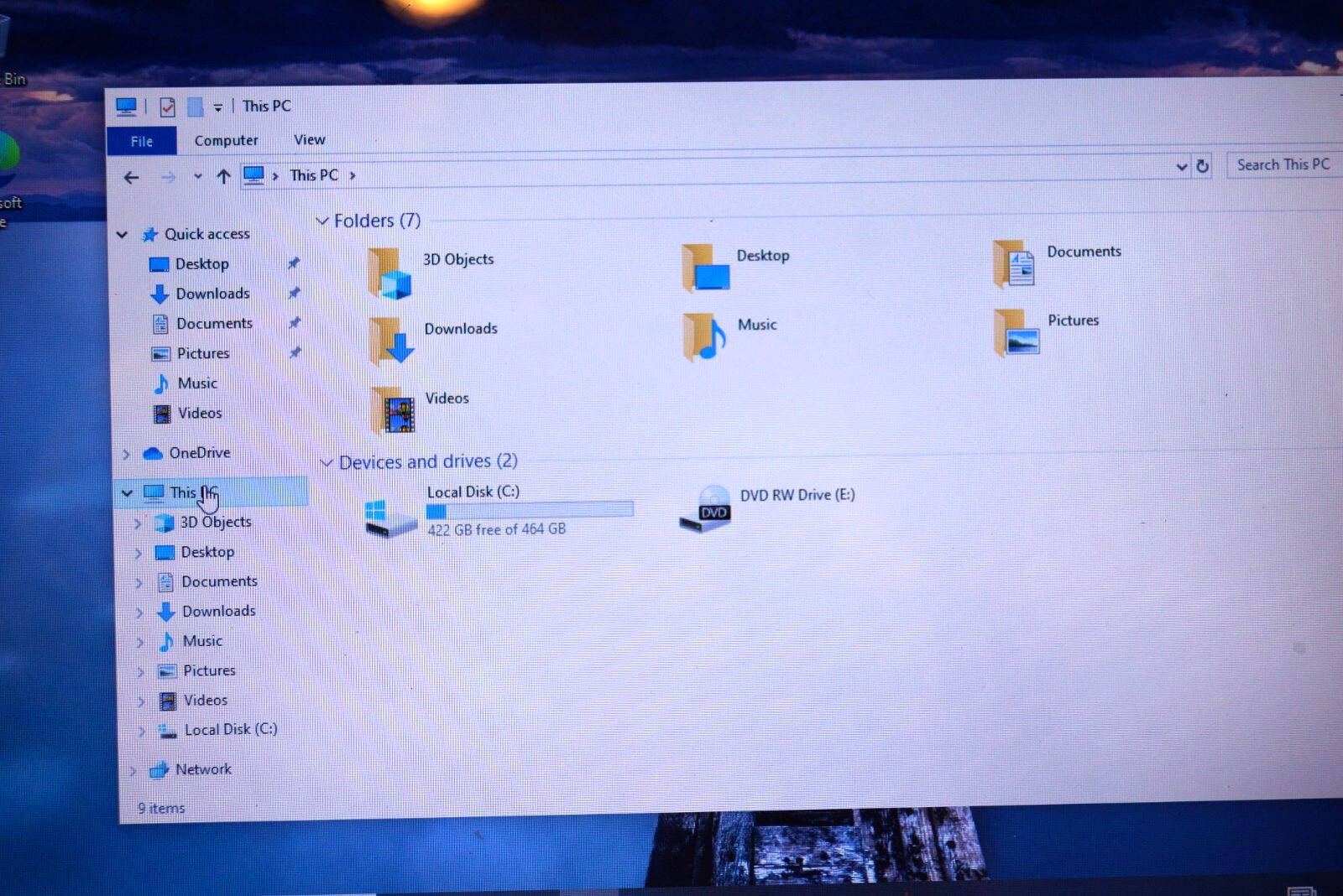Select Pictures in This PC tree
The height and width of the screenshot is (896, 1343).
coord(209,670)
